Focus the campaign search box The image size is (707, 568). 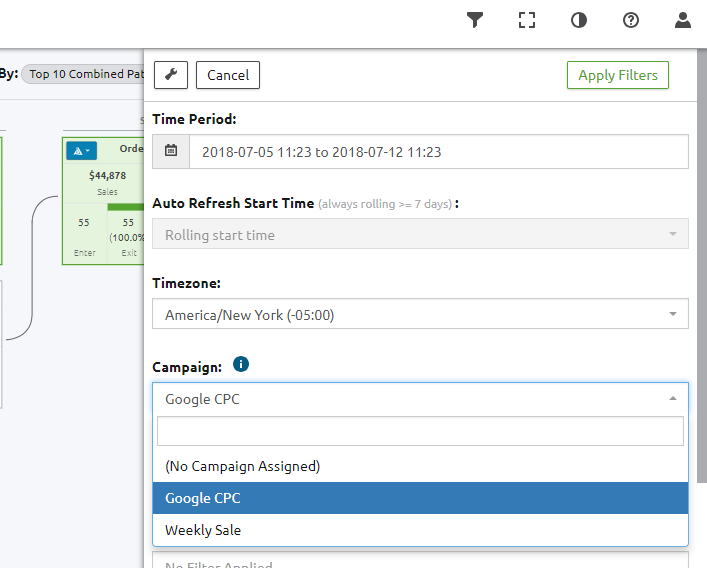pos(420,431)
